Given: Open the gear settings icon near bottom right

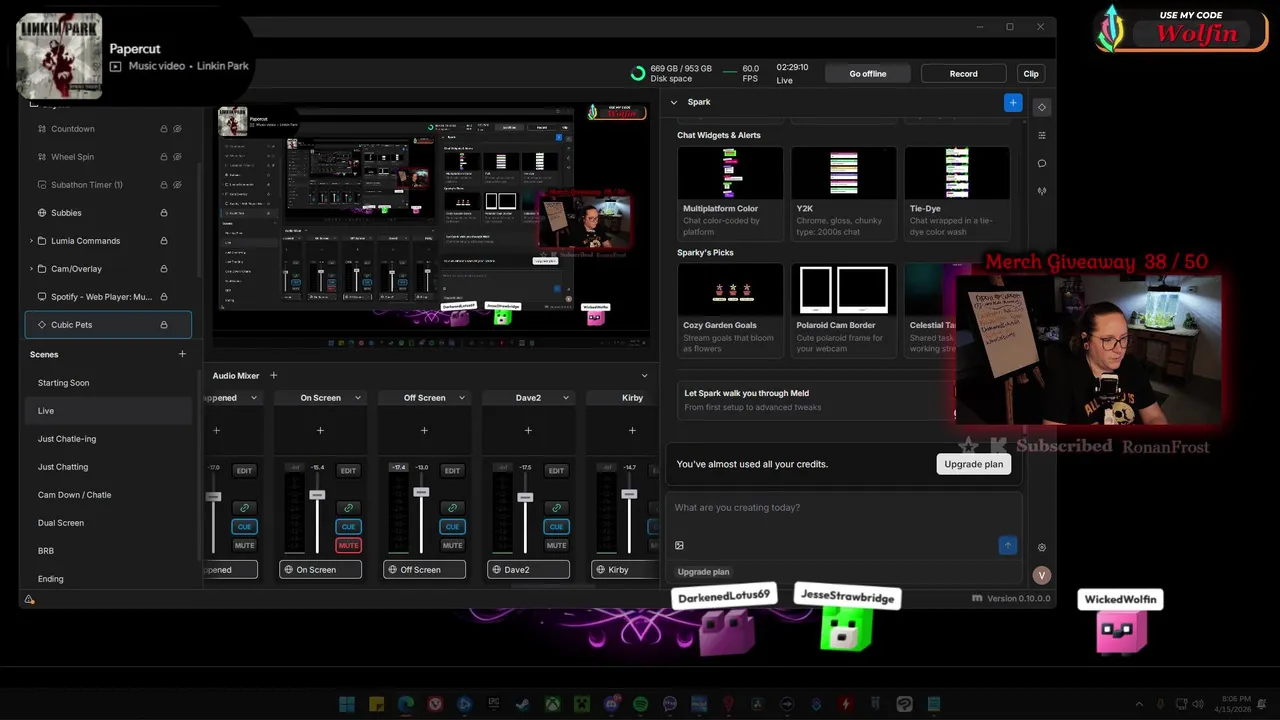Looking at the screenshot, I should [x=1042, y=547].
